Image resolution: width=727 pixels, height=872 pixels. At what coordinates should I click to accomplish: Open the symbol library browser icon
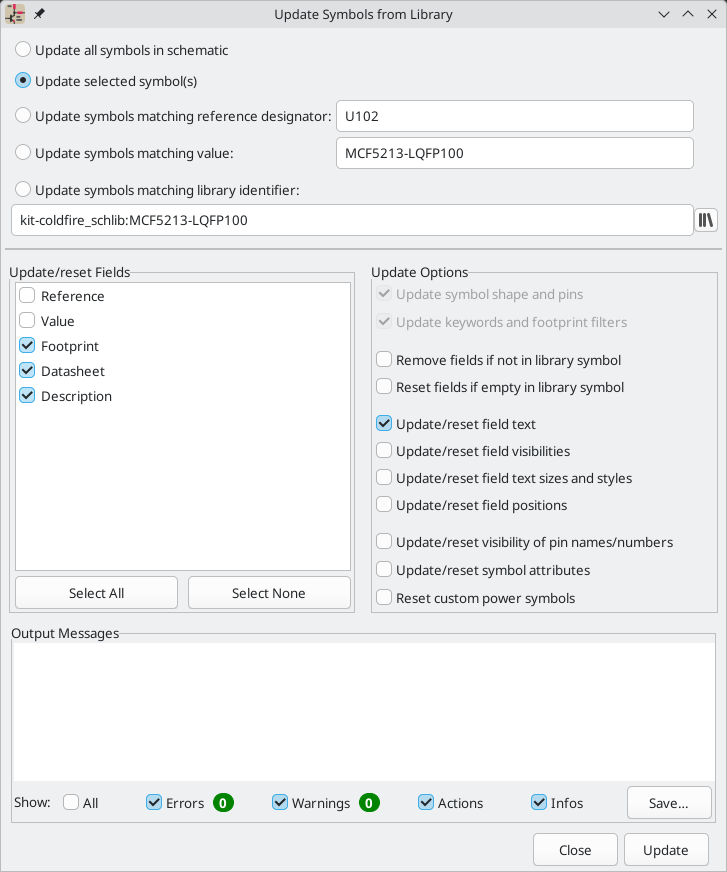point(706,220)
